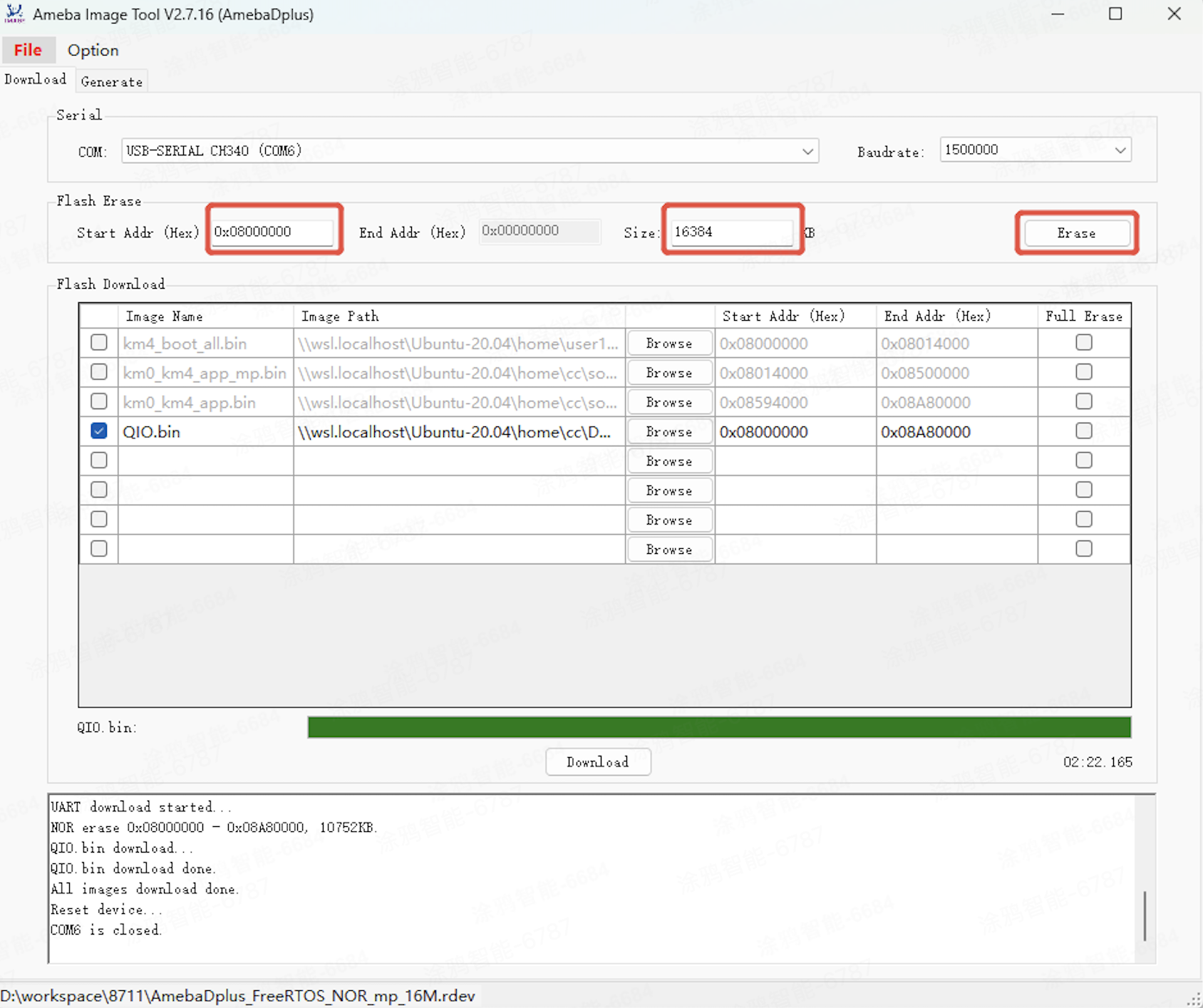Enable the km4_boot_all.bin image checkbox
The width and height of the screenshot is (1203, 1008).
[99, 343]
